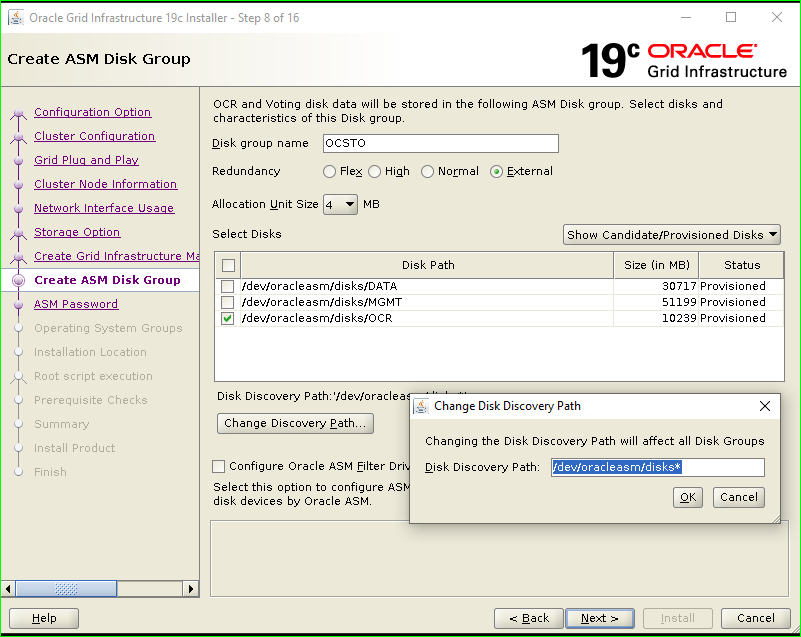Viewport: 801px width, 637px height.
Task: Select the Flex redundancy option
Action: tap(331, 171)
